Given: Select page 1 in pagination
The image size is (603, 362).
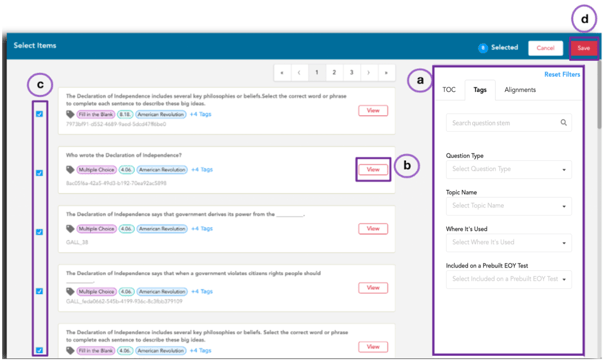Looking at the screenshot, I should coord(317,72).
